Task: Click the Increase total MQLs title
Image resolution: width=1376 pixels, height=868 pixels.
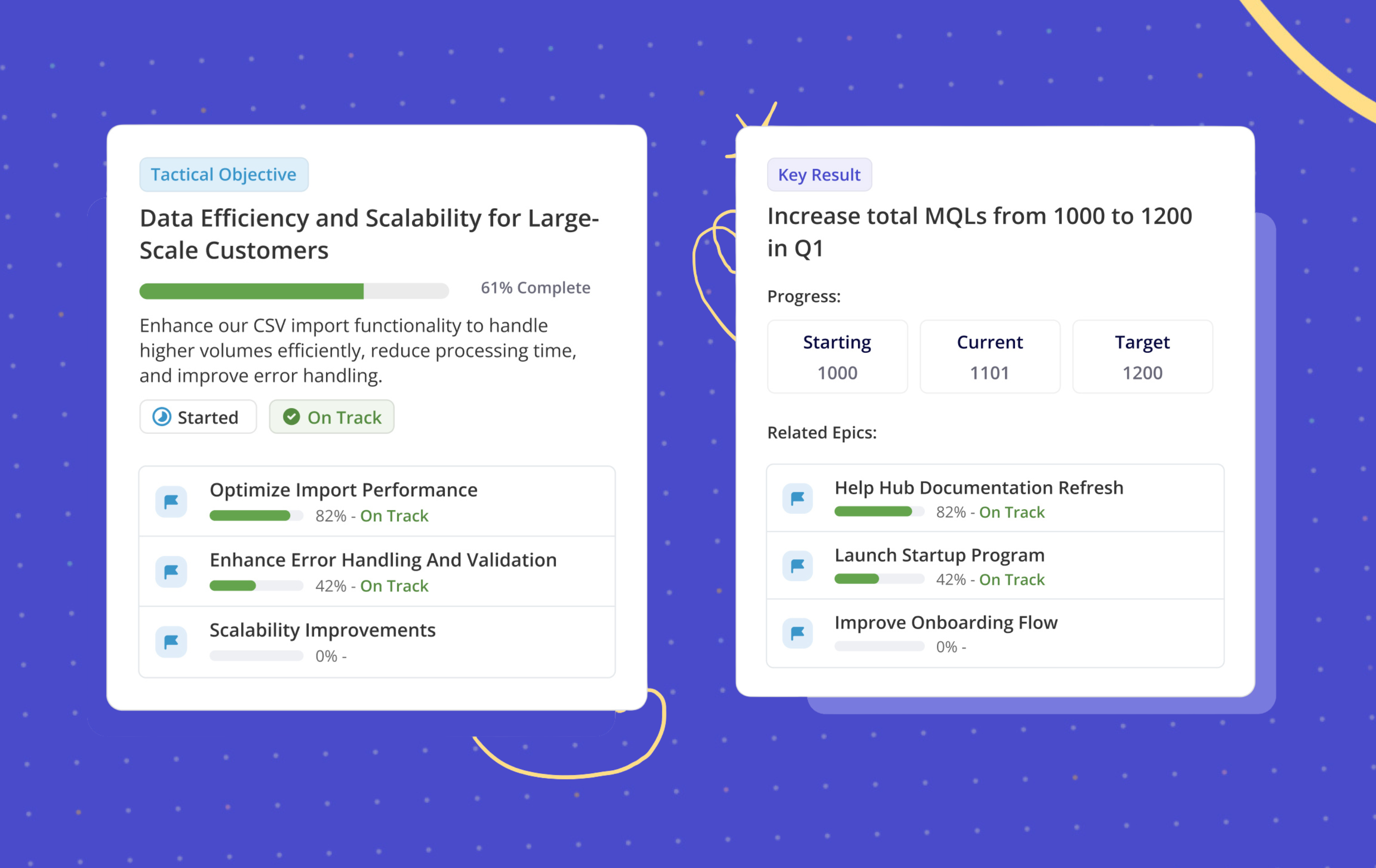Action: tap(979, 232)
